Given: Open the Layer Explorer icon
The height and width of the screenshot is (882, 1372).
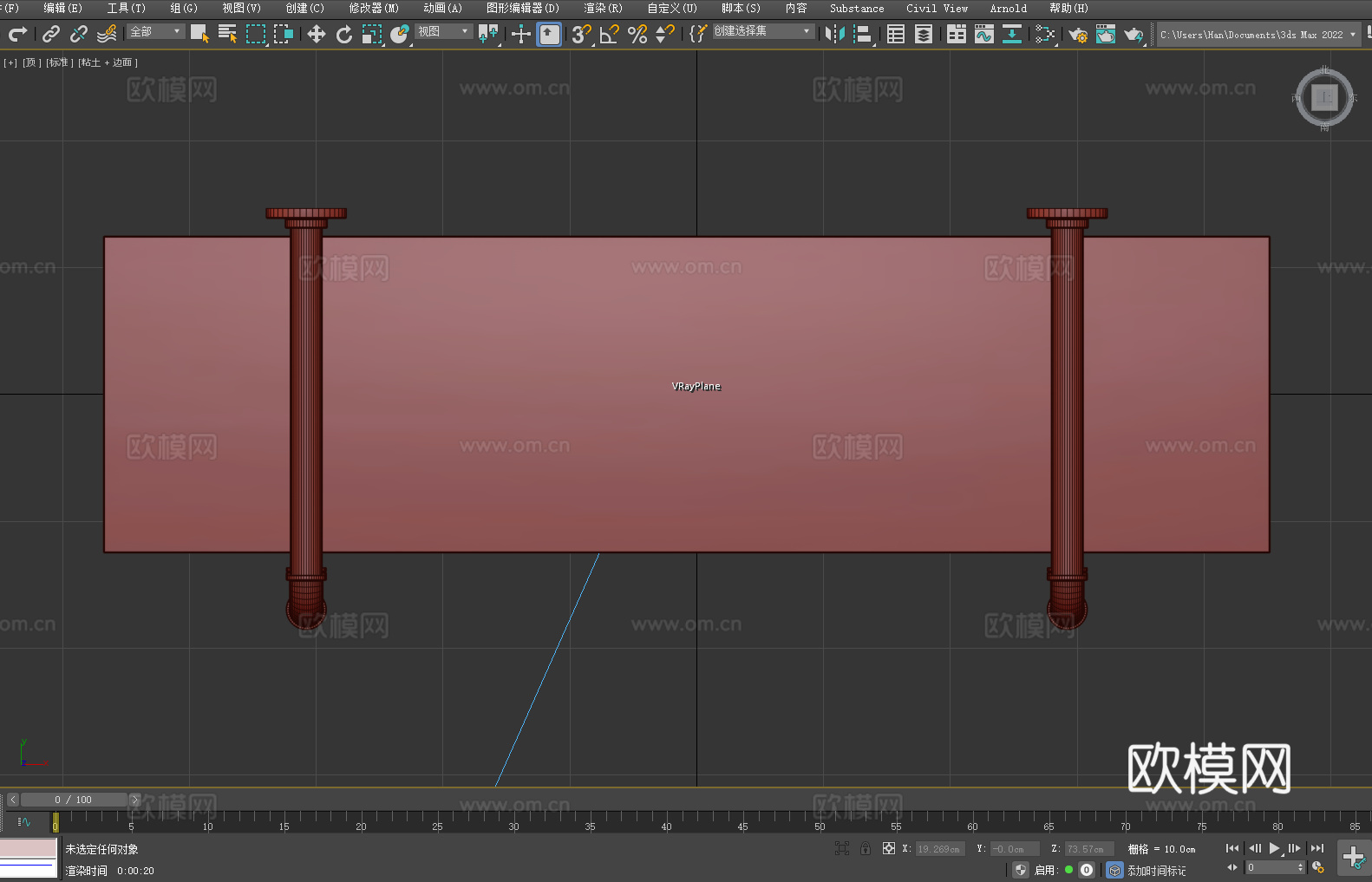Looking at the screenshot, I should point(924,34).
